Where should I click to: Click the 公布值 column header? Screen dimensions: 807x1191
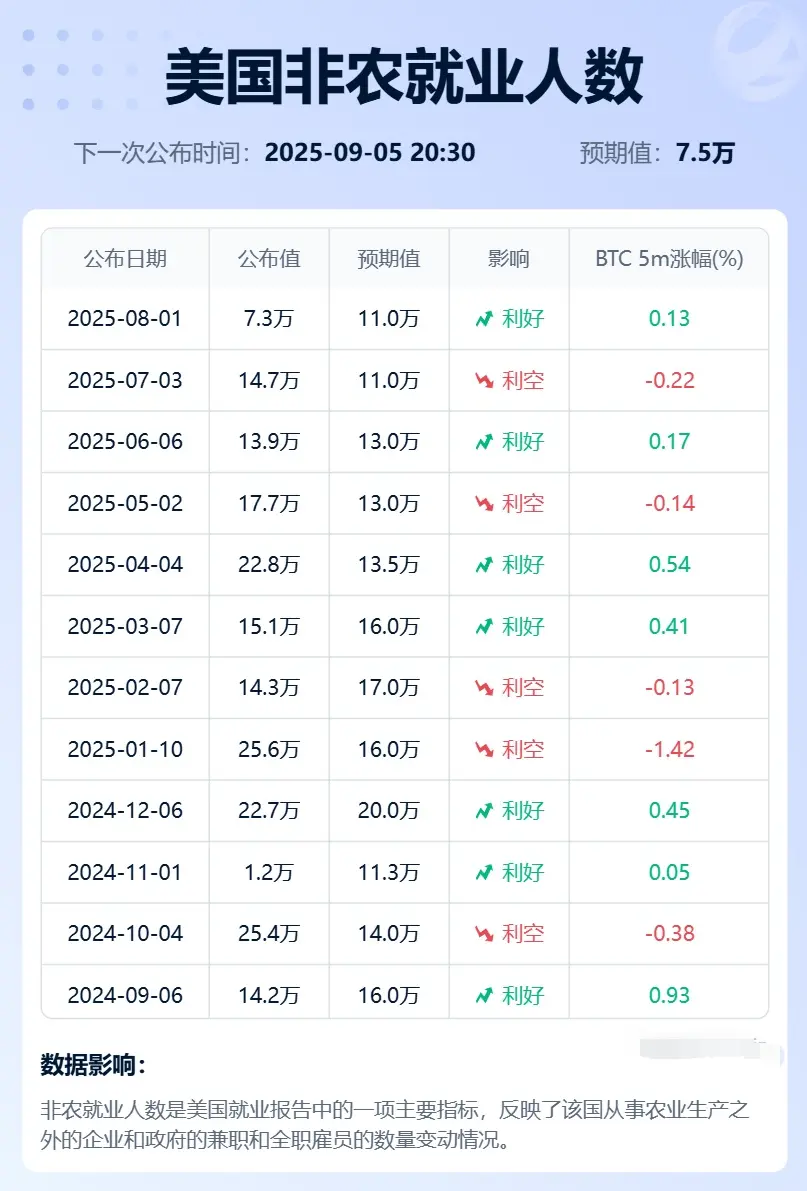pyautogui.click(x=269, y=259)
